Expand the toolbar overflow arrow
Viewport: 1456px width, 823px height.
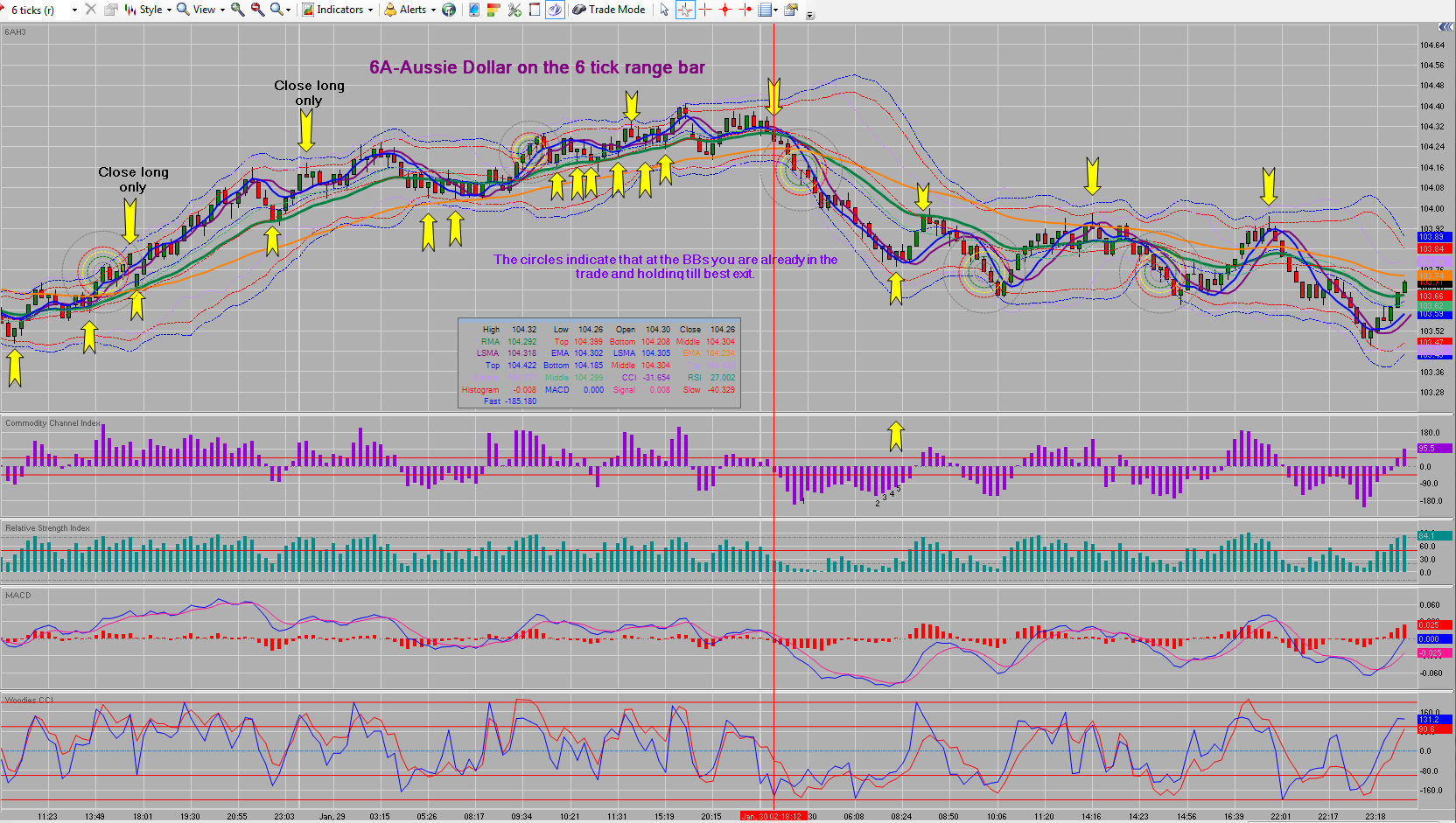[x=810, y=14]
